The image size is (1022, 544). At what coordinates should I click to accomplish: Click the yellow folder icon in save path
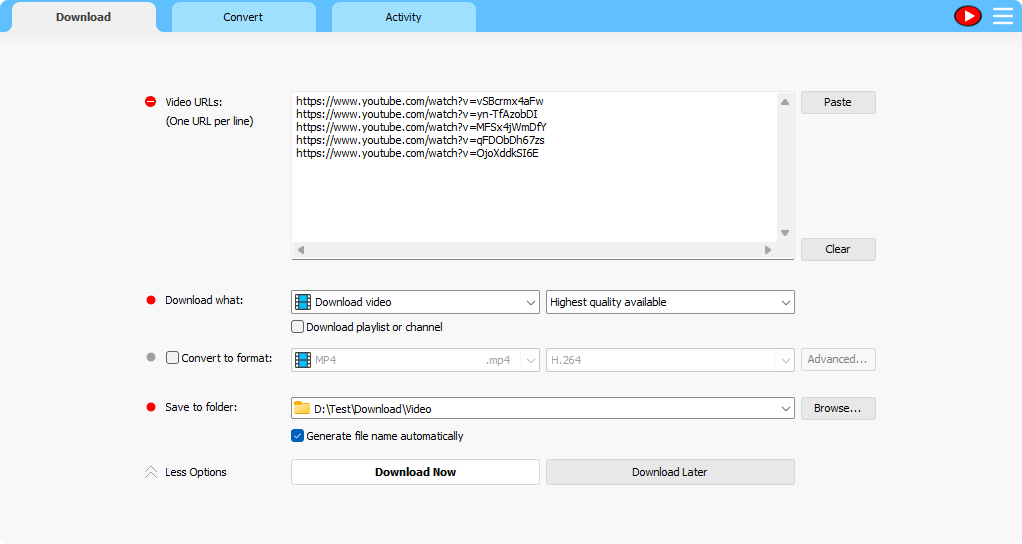click(x=302, y=408)
